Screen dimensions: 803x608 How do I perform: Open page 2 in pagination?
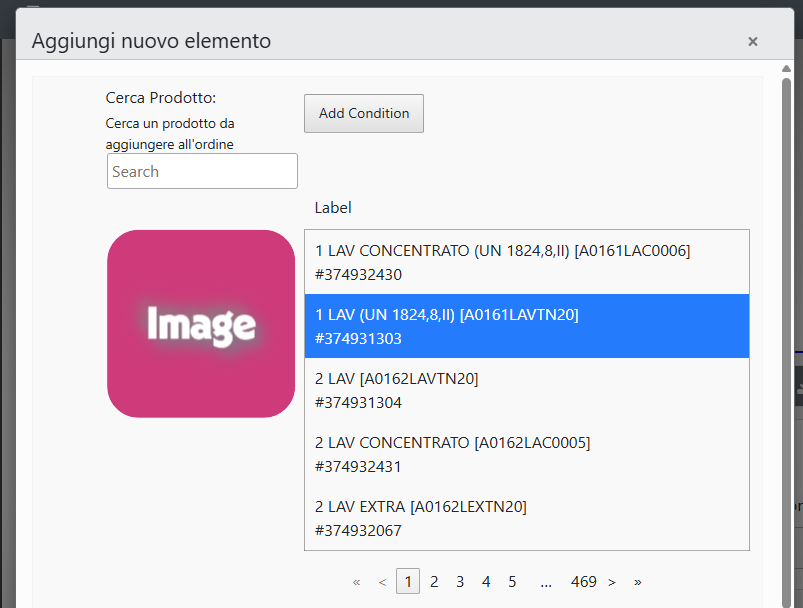click(434, 582)
